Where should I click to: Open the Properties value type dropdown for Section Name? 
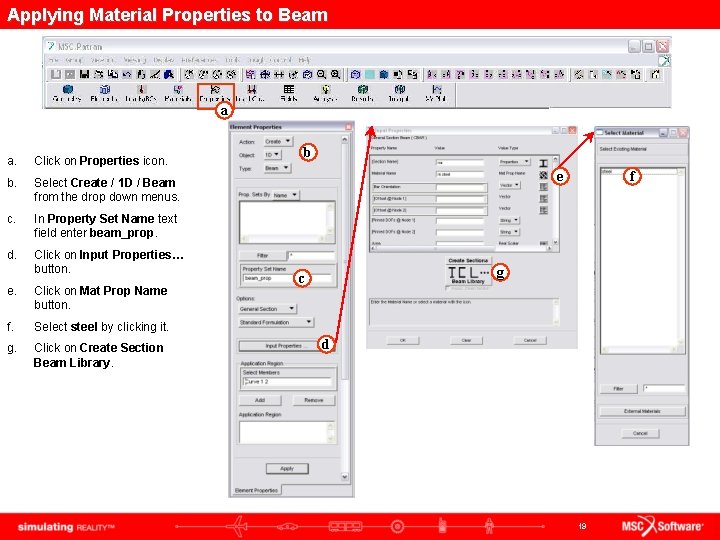[x=514, y=162]
